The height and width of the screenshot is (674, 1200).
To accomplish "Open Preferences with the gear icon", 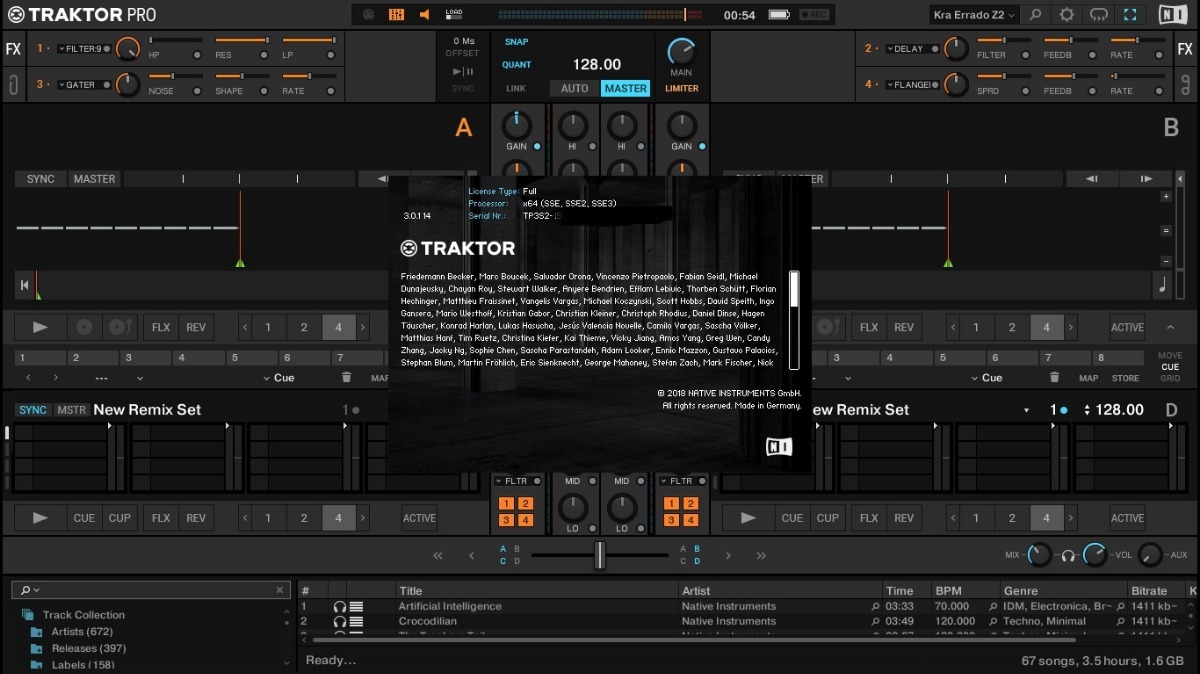I will (1066, 15).
